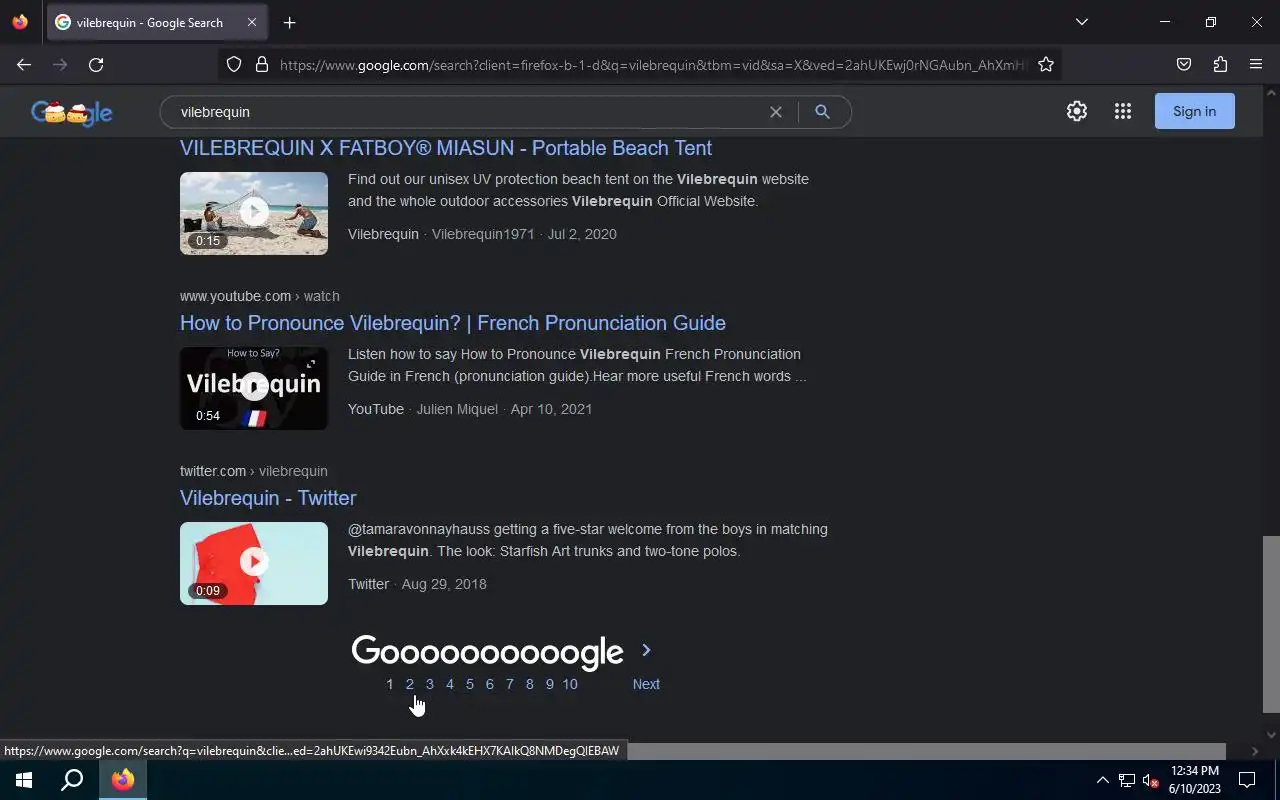The height and width of the screenshot is (800, 1280).
Task: Go to results page 10
Action: pos(570,684)
